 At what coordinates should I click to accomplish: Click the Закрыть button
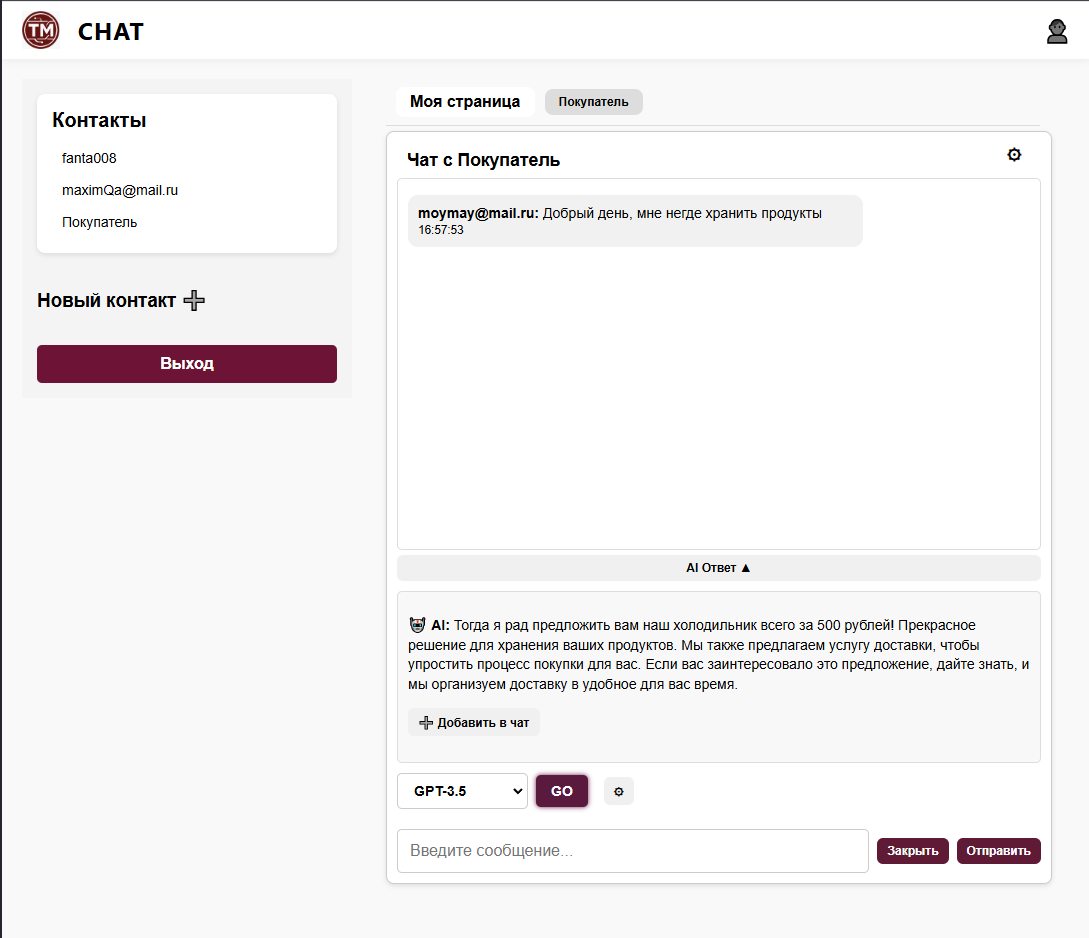(x=912, y=851)
